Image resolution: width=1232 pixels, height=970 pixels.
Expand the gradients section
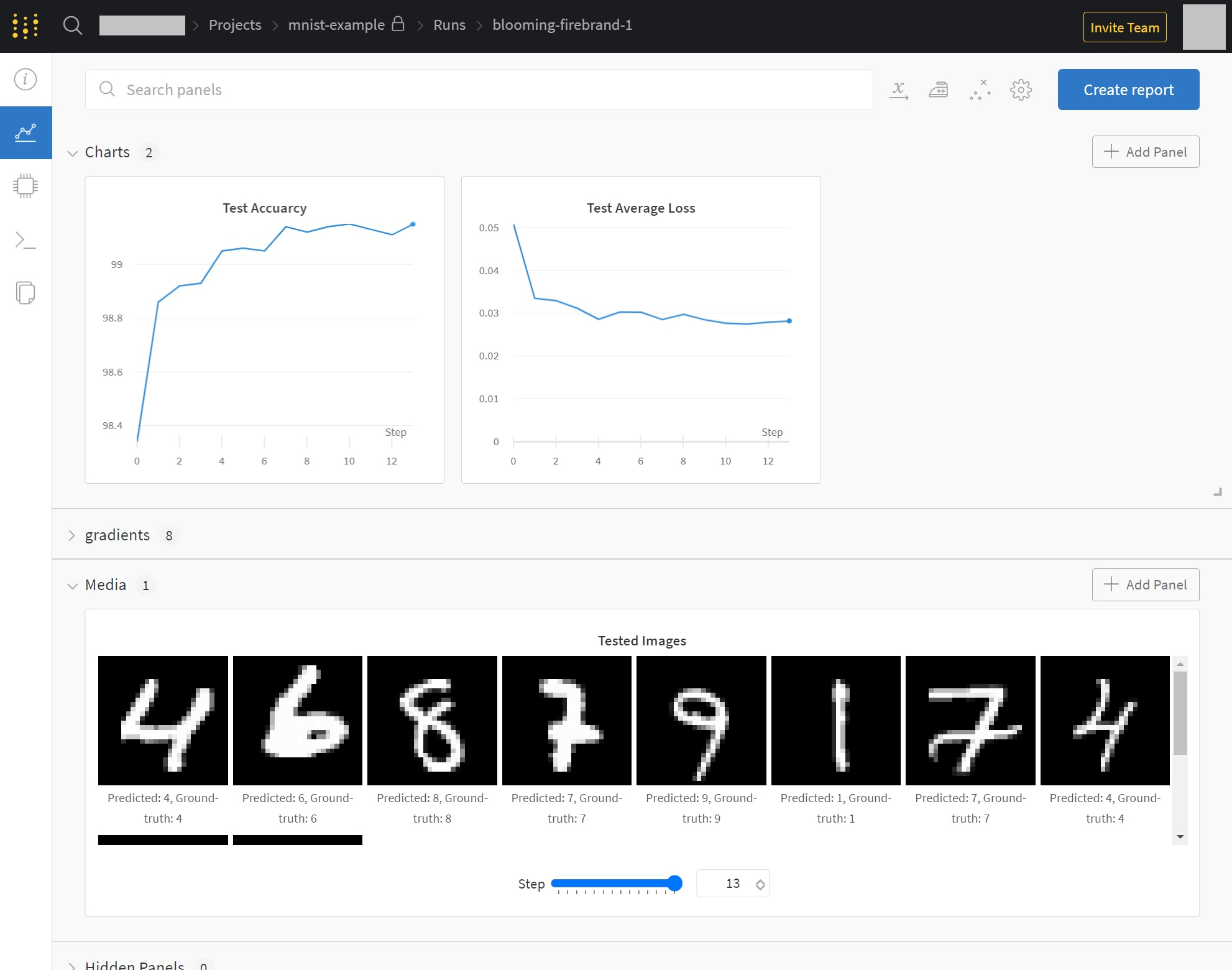pyautogui.click(x=72, y=535)
